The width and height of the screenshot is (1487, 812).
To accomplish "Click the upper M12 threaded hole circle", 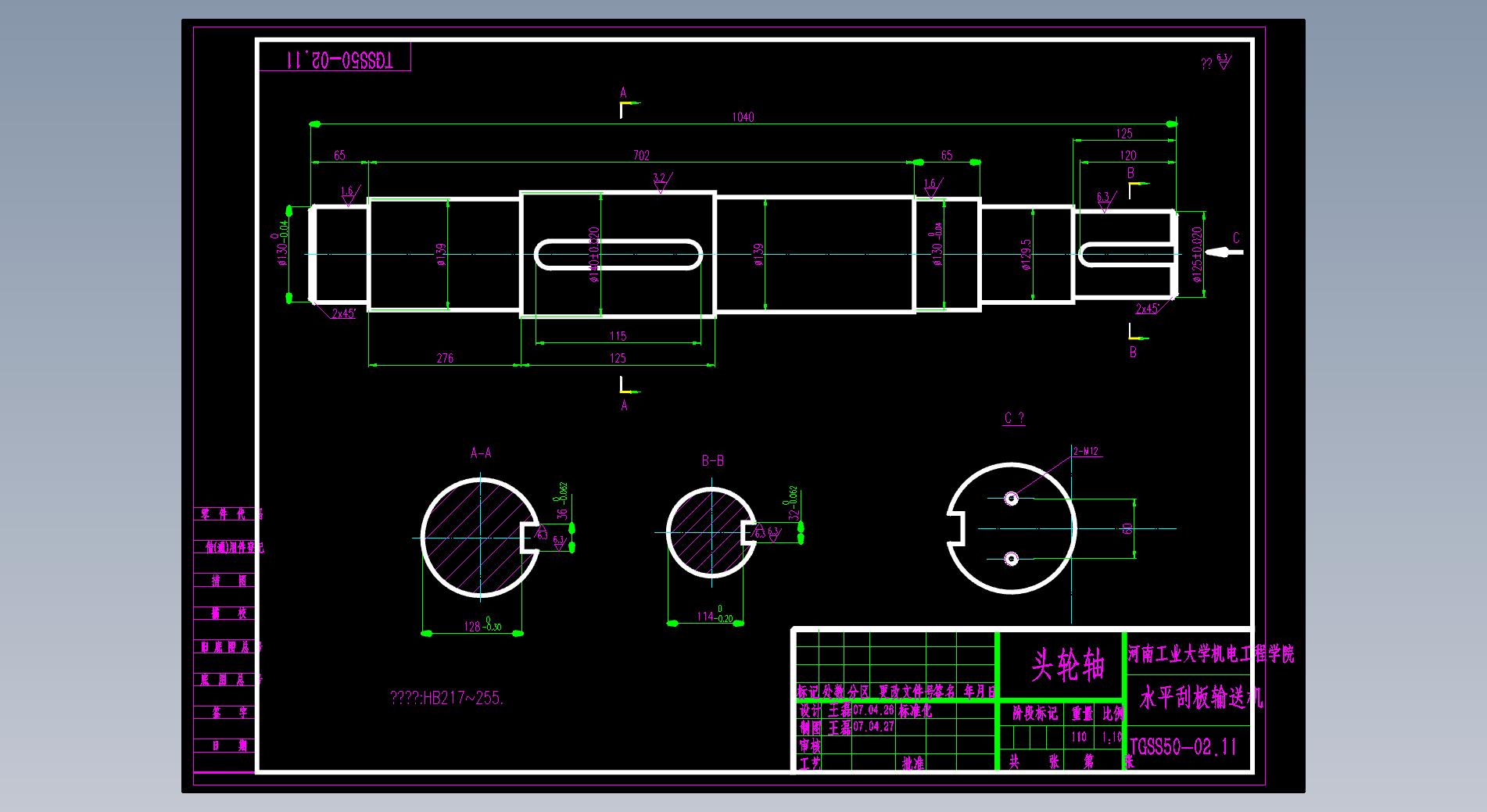I will [x=1011, y=498].
